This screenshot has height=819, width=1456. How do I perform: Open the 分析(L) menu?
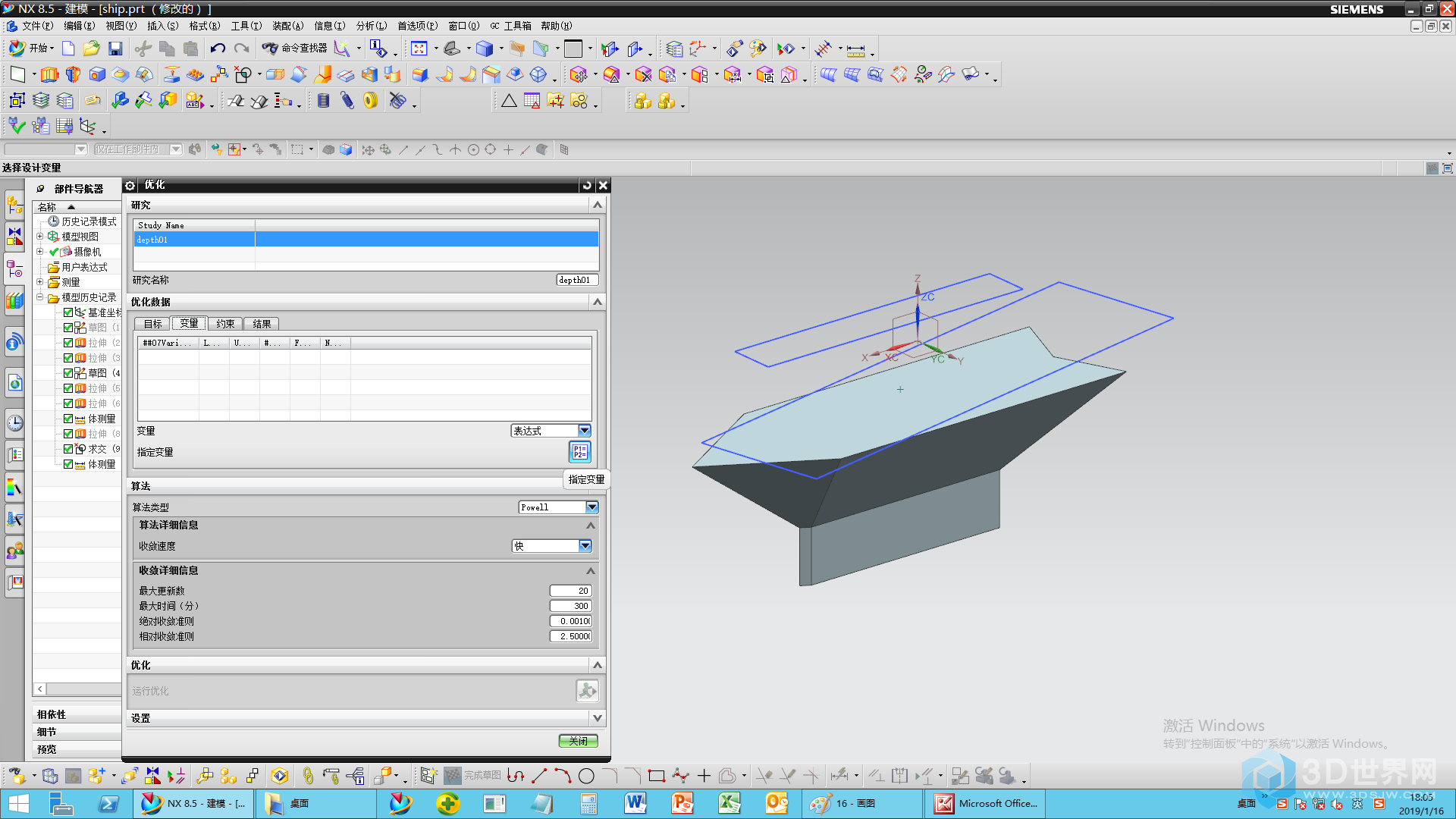pos(371,26)
